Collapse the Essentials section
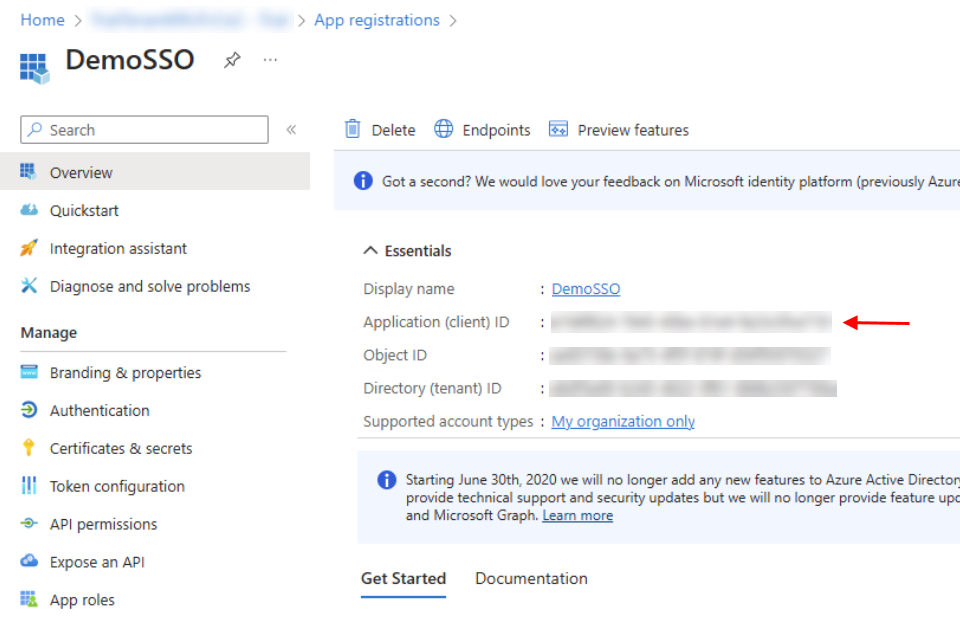 (x=371, y=251)
